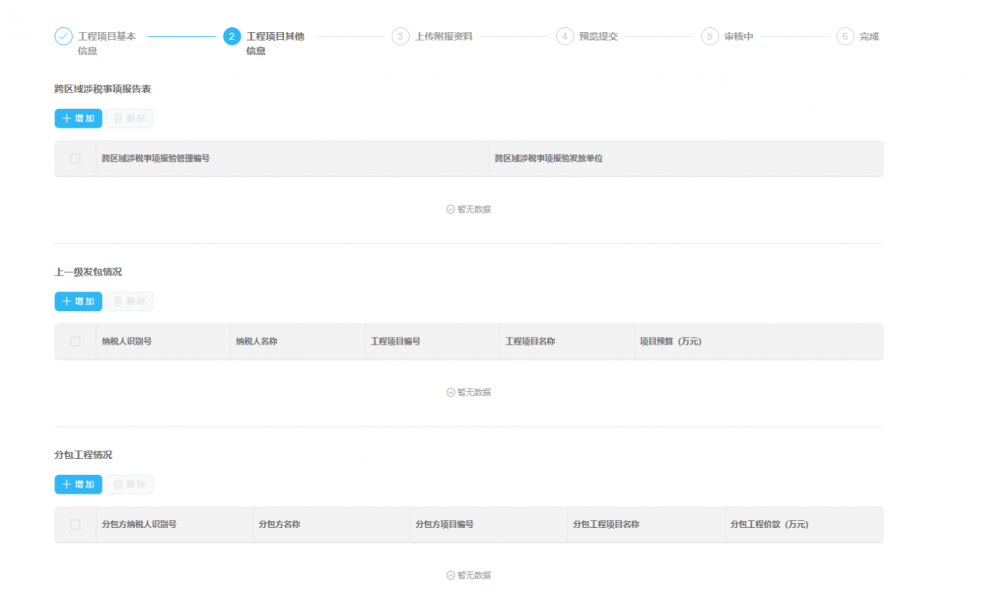The width and height of the screenshot is (1000, 597).
Task: Click the 分包工程价款 (万元) column header
Action: click(x=769, y=524)
